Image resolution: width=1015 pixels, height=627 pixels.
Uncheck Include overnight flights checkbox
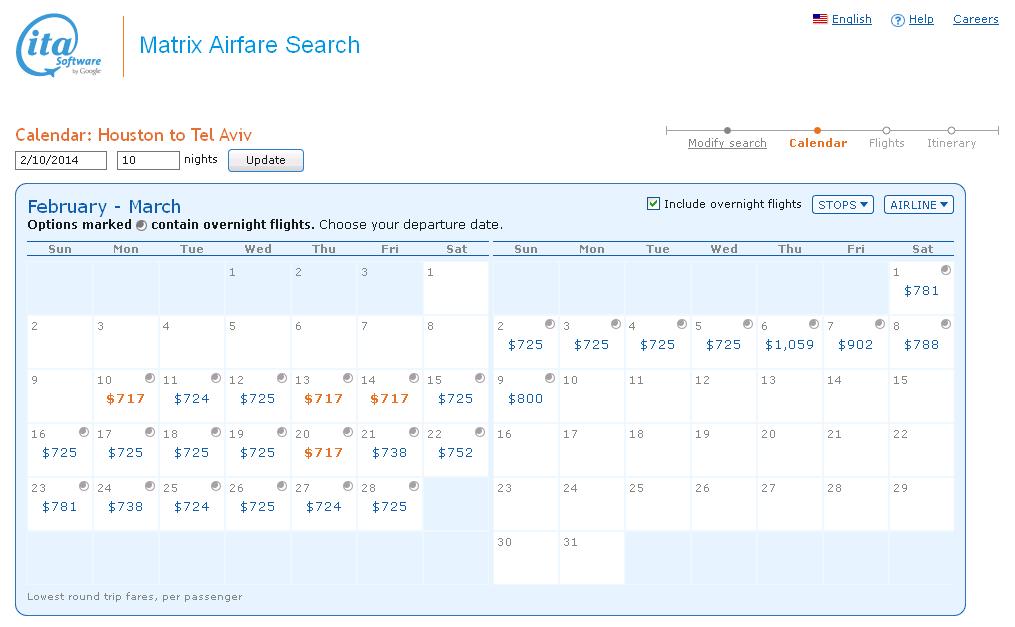pyautogui.click(x=653, y=204)
